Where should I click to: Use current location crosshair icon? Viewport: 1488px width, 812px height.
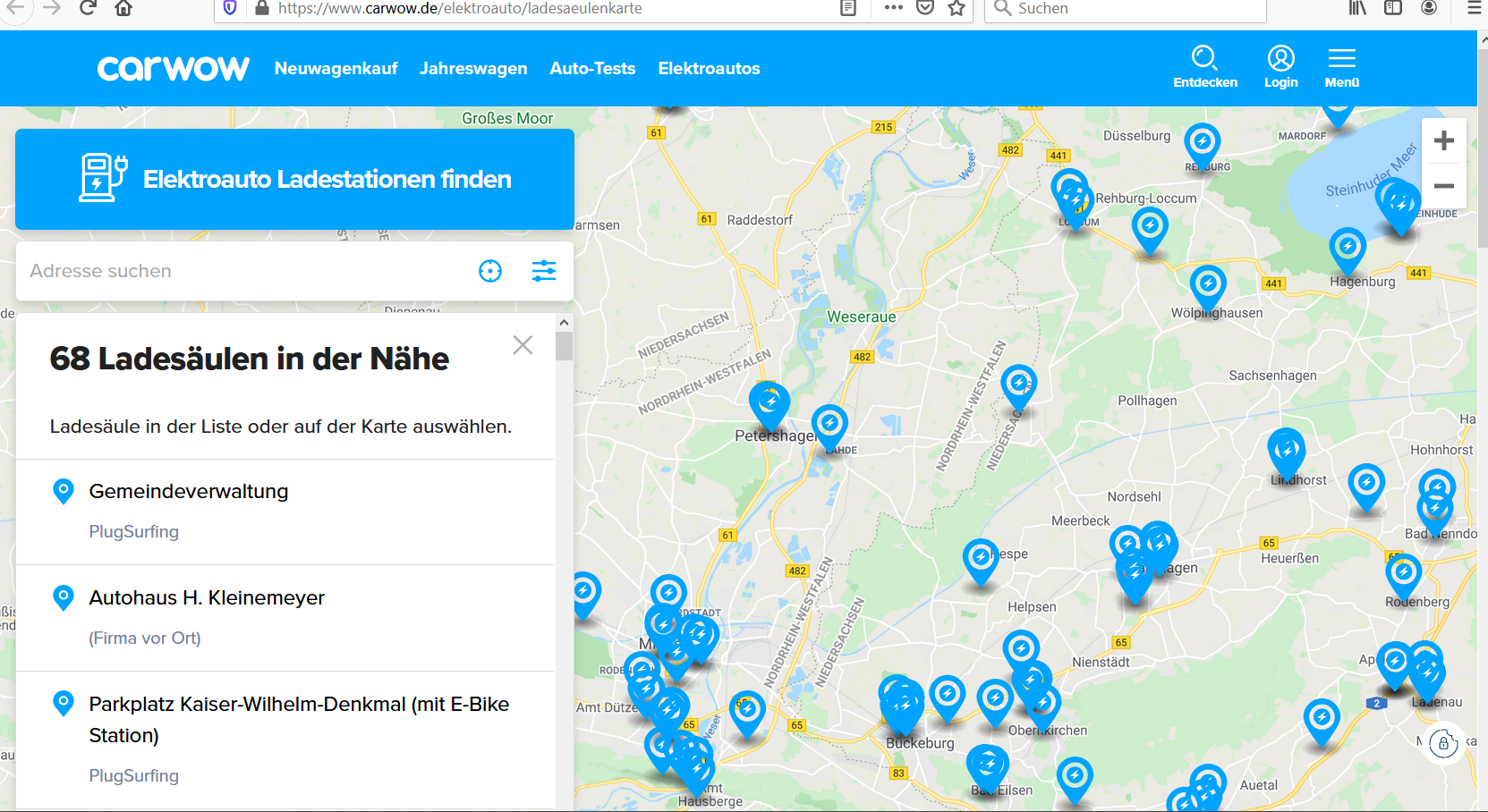(490, 271)
